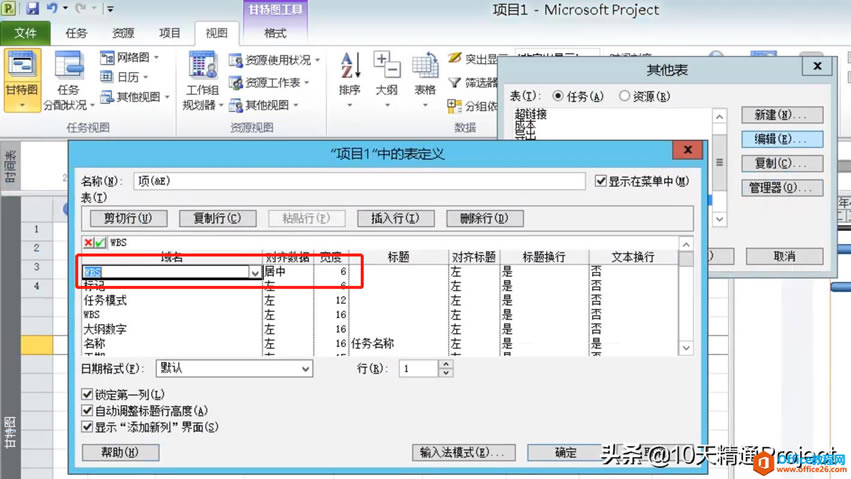
Task: Select the Calendar (日历) view icon
Action: coord(107,77)
